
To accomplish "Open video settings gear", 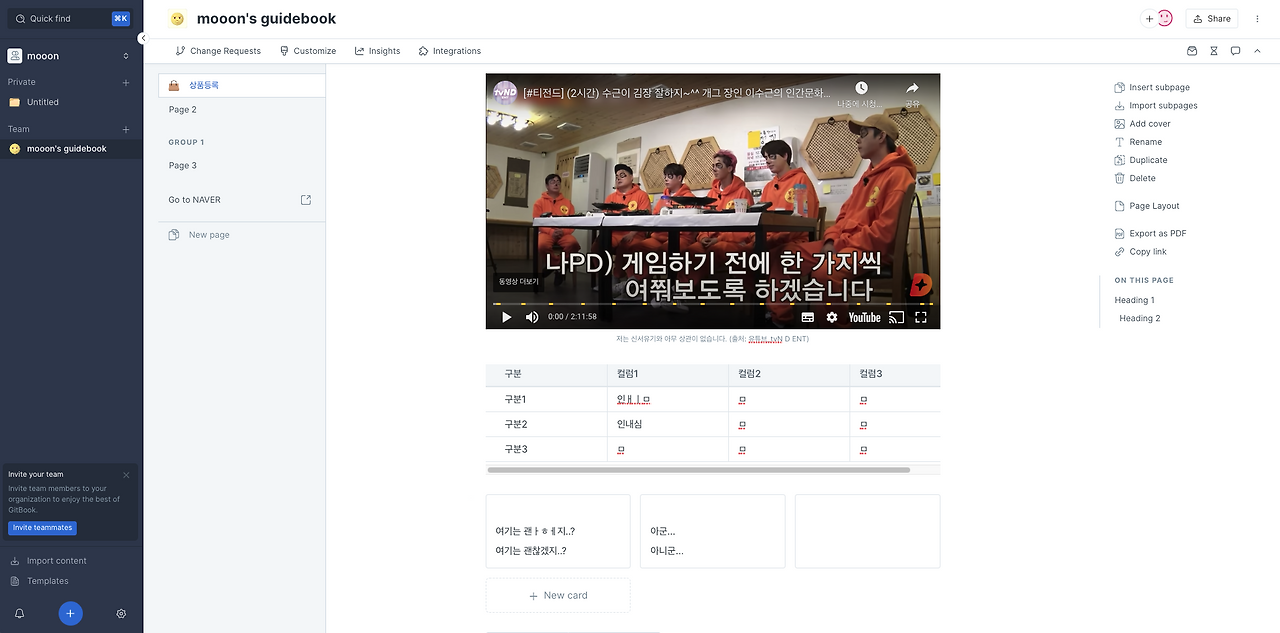I will click(x=832, y=317).
